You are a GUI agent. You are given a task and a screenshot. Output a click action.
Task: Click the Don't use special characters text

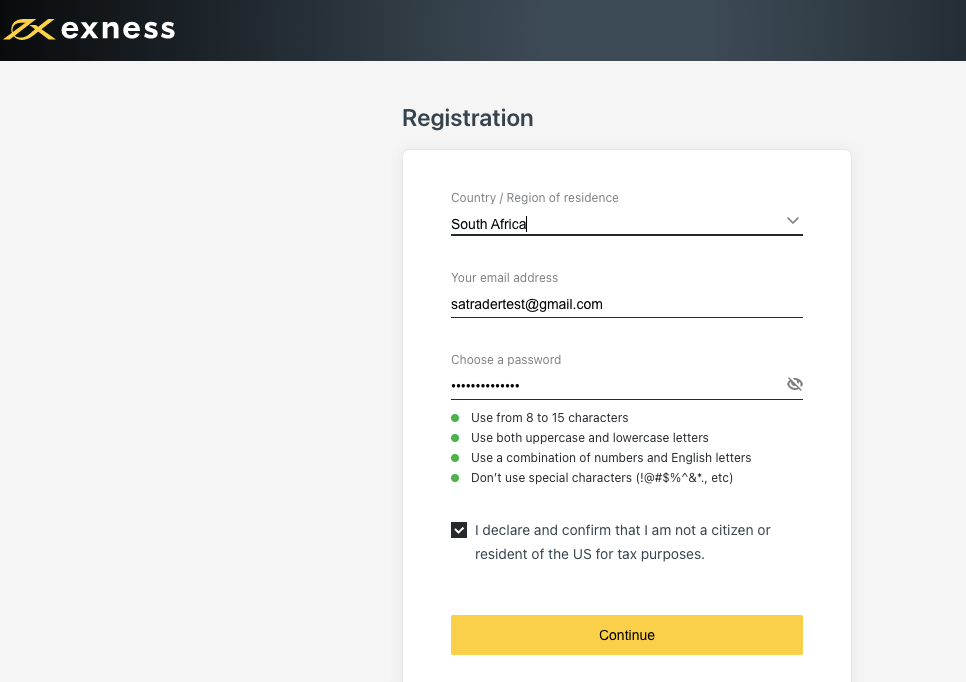coord(602,478)
